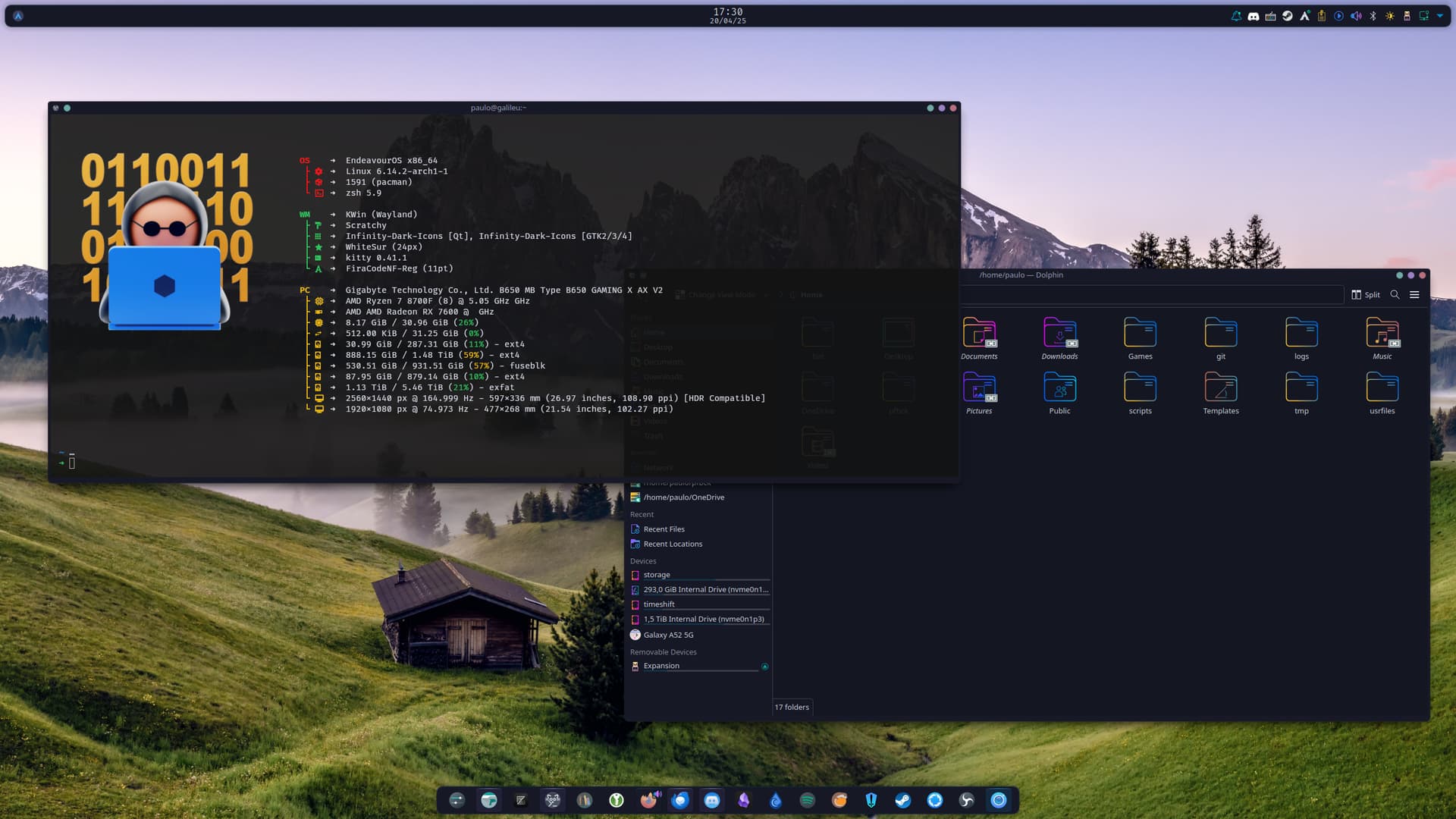Expand hidden system tray icons arrow
The width and height of the screenshot is (1456, 819).
click(x=1440, y=16)
